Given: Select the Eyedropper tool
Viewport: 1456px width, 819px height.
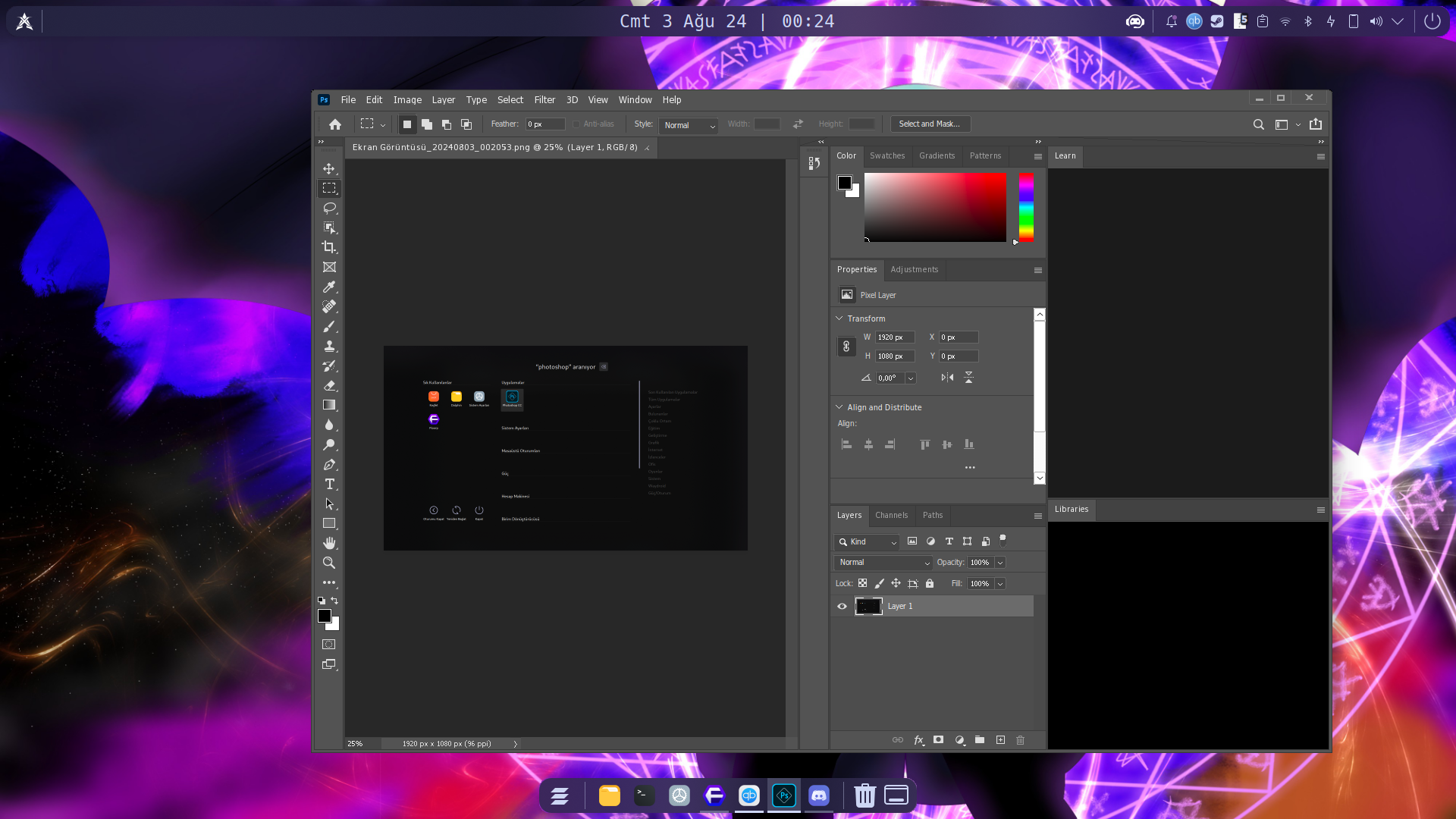Looking at the screenshot, I should [329, 287].
